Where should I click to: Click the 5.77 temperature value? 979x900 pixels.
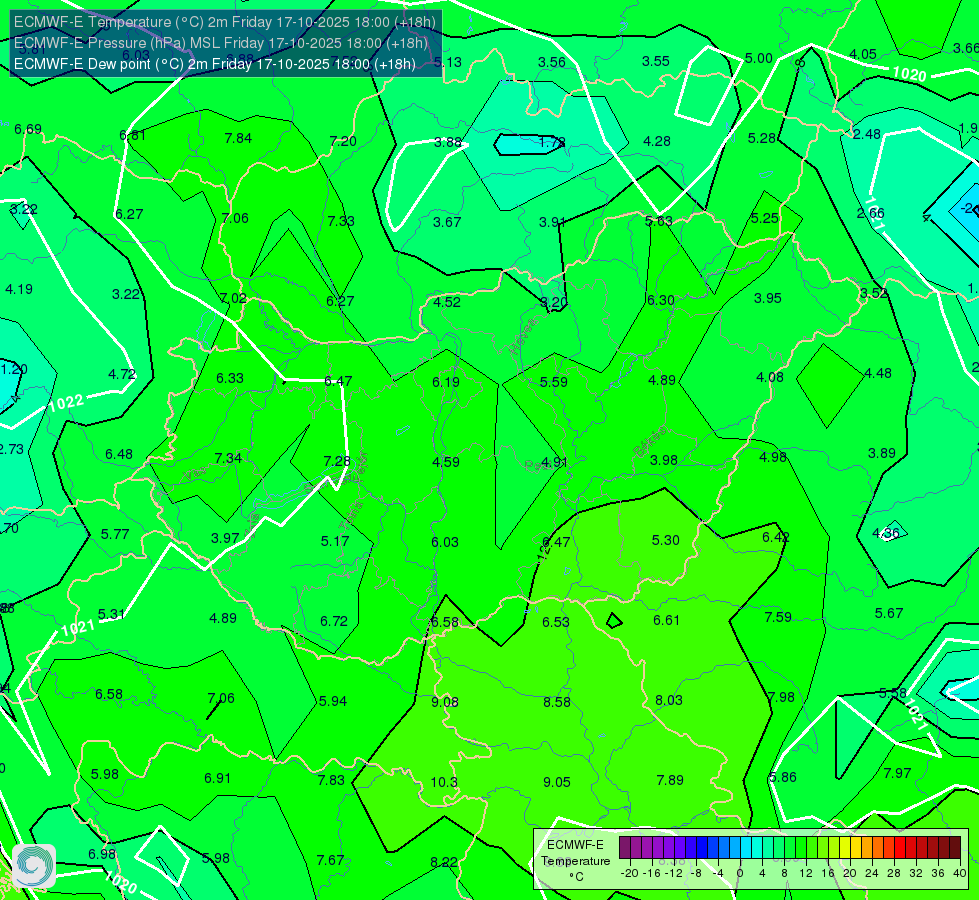coord(115,535)
